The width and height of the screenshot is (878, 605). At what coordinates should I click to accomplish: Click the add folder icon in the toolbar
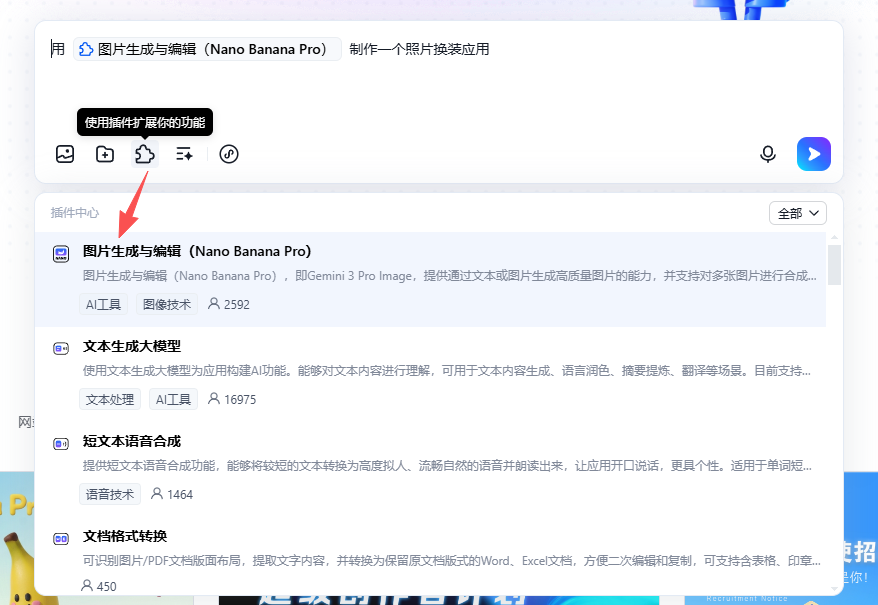pos(105,154)
